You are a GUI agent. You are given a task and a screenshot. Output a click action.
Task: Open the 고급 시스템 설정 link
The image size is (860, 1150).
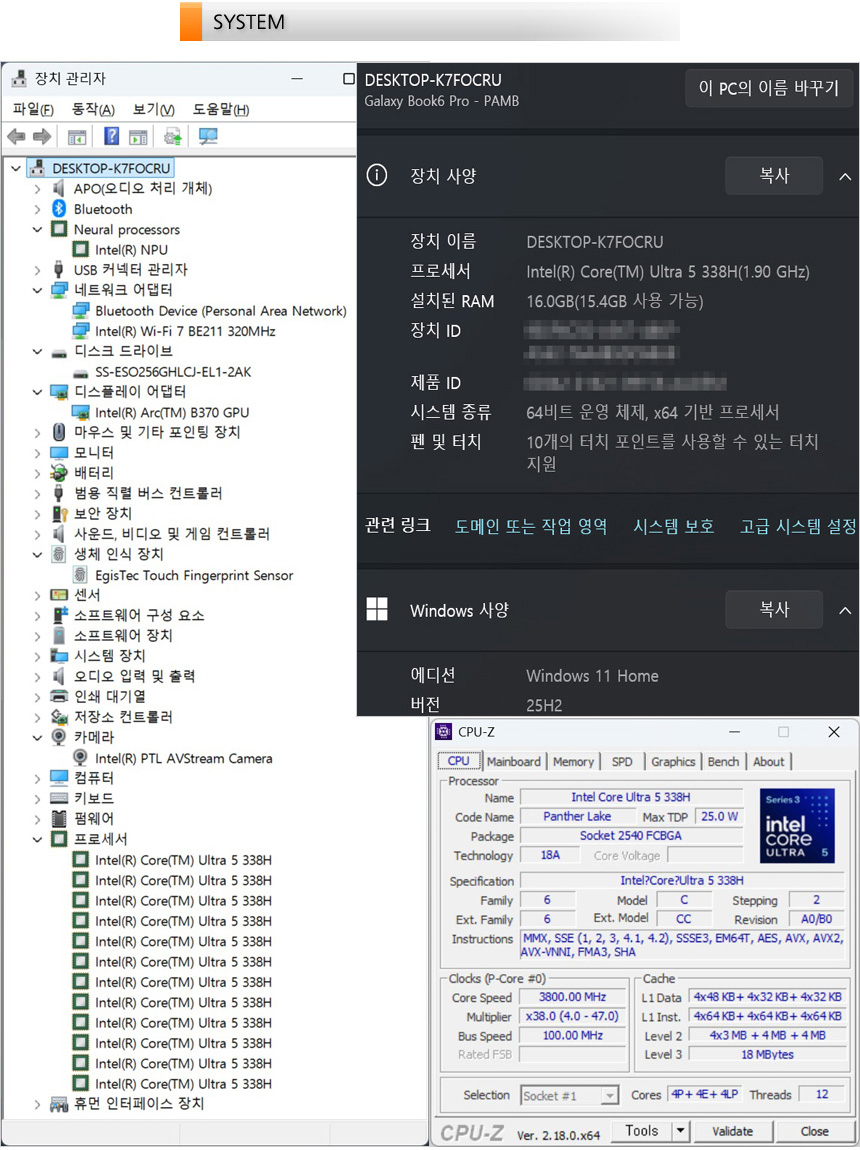click(797, 526)
